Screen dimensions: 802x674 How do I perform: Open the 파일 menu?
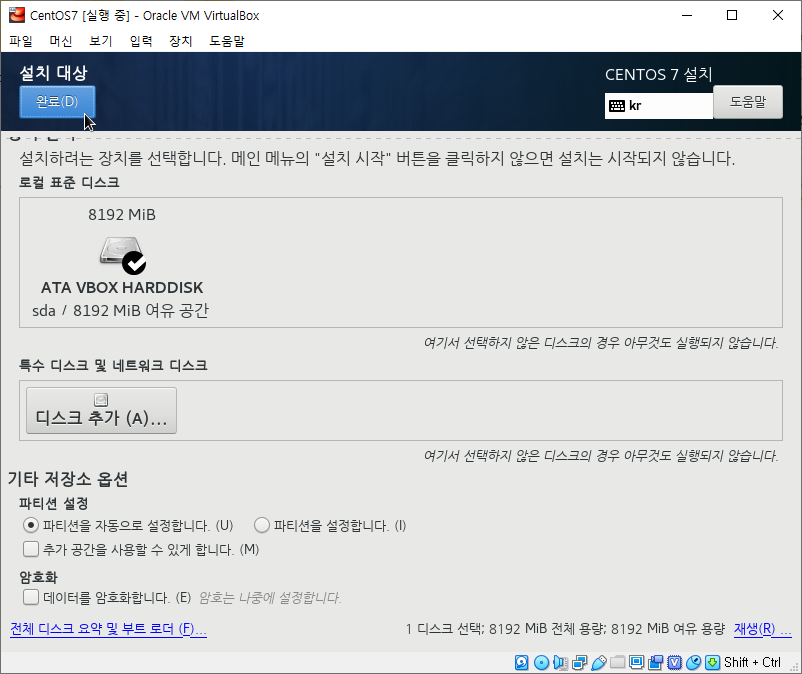21,41
